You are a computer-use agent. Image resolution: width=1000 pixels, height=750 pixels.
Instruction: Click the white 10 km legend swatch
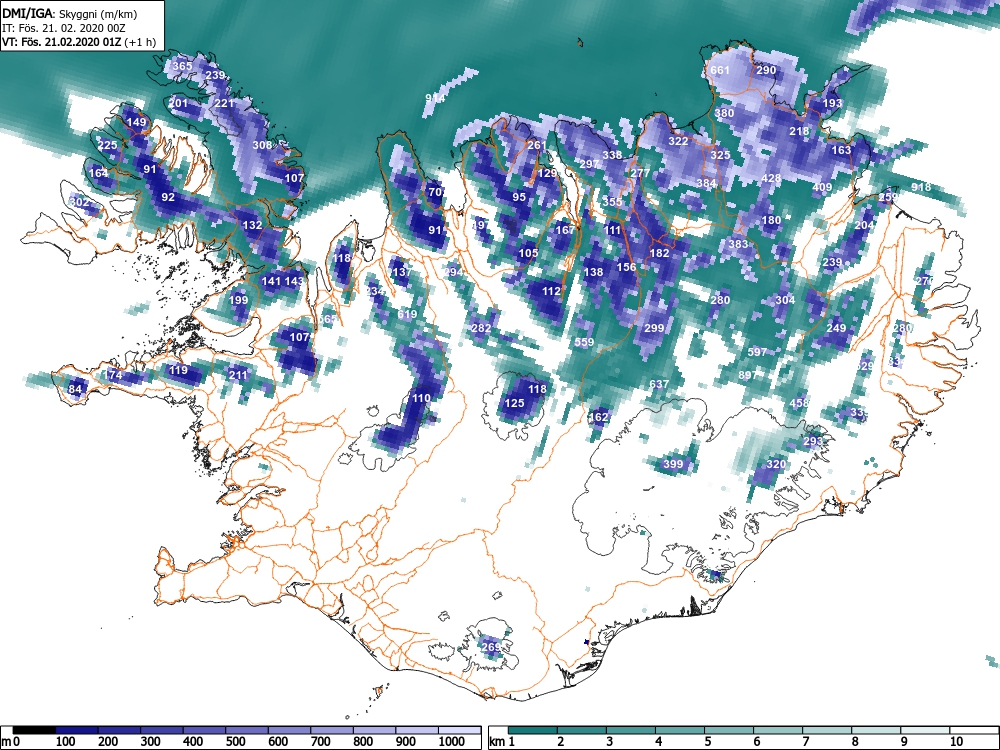[973, 730]
